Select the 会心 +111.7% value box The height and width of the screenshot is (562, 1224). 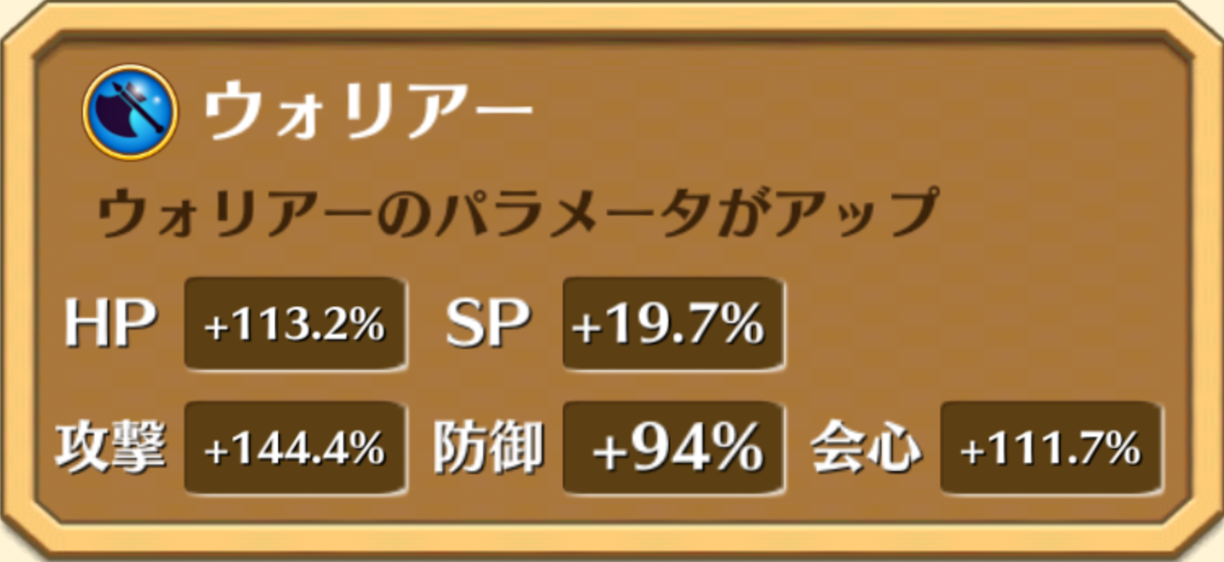point(1051,448)
